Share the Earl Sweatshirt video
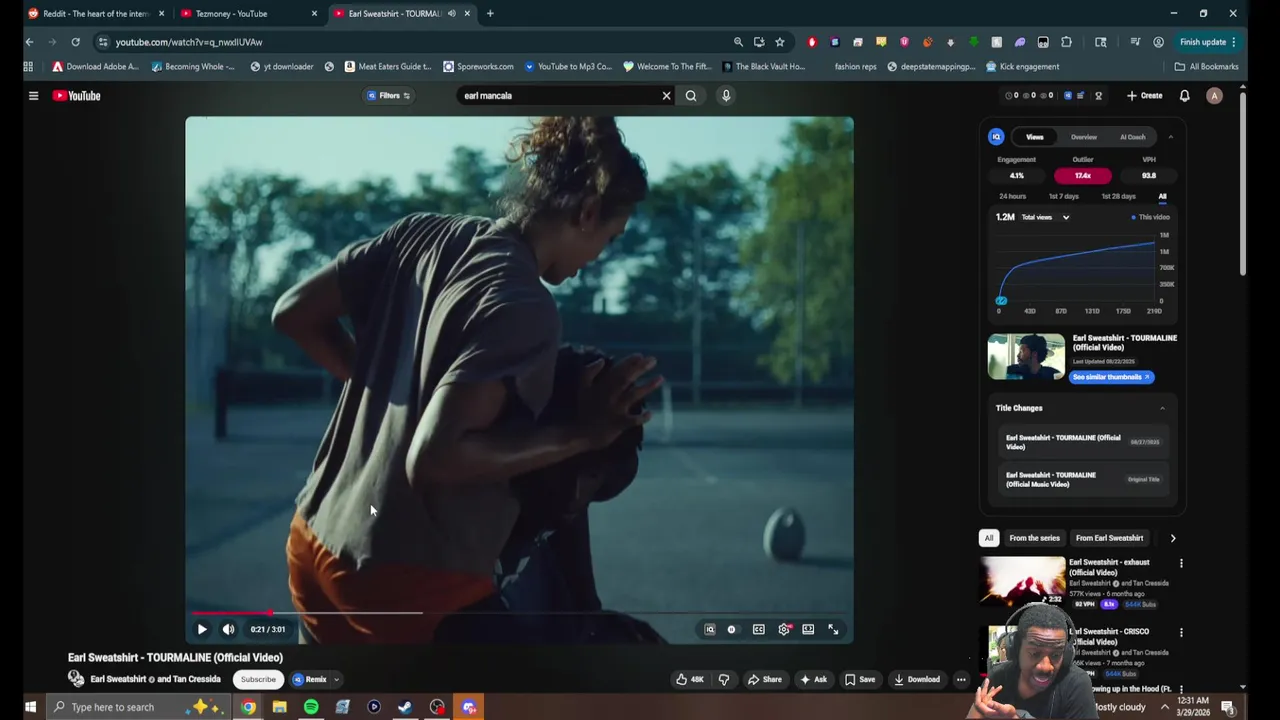Screen dimensions: 1280x720 click(x=765, y=679)
